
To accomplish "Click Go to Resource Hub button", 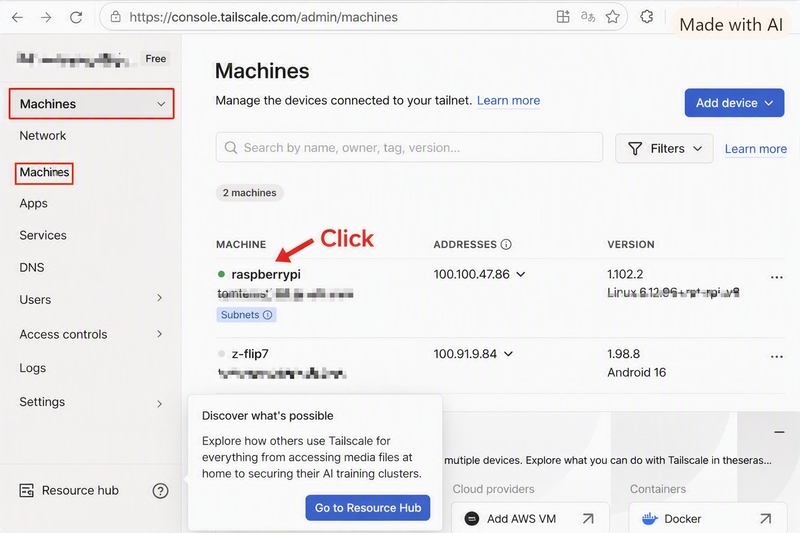I will [x=368, y=508].
